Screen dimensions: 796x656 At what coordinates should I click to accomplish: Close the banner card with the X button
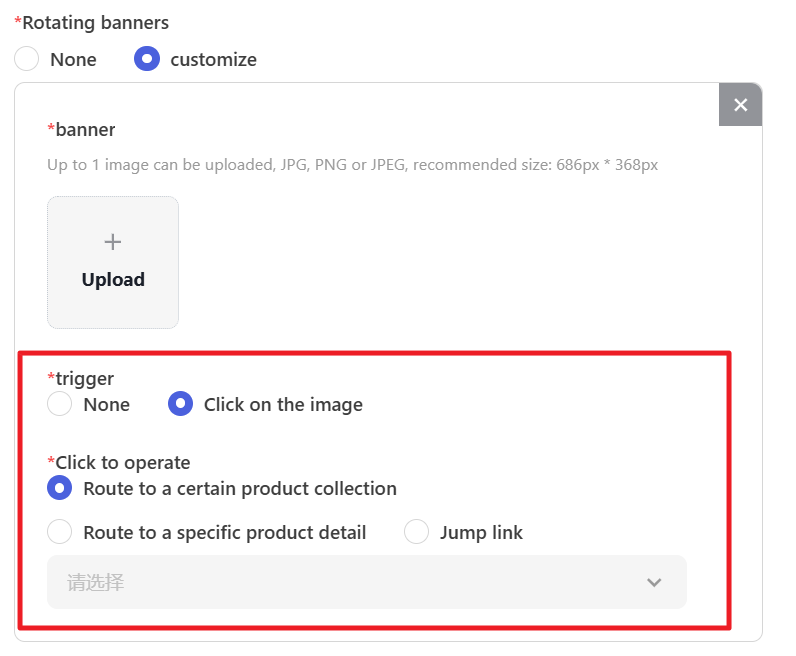740,105
